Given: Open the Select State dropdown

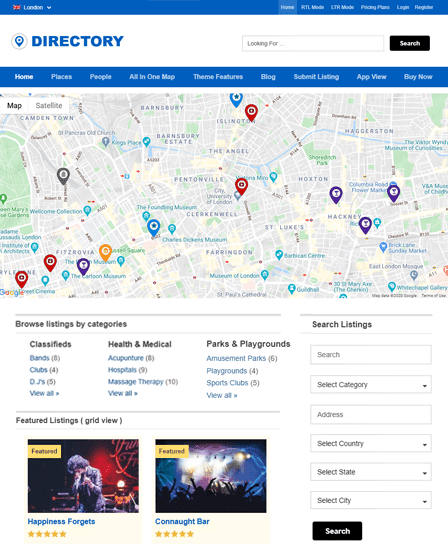Looking at the screenshot, I should coord(371,472).
